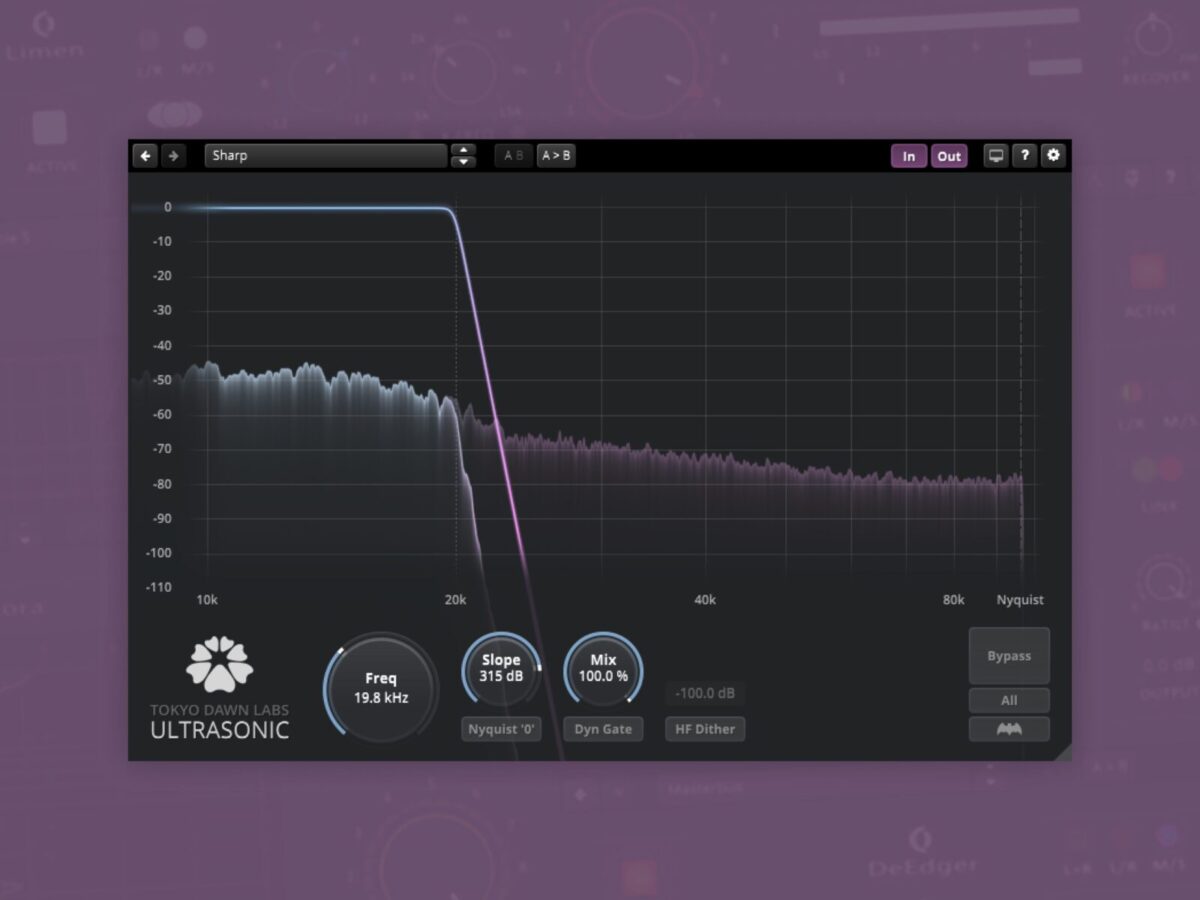The height and width of the screenshot is (900, 1200).
Task: Click the monitor display icon
Action: [996, 156]
